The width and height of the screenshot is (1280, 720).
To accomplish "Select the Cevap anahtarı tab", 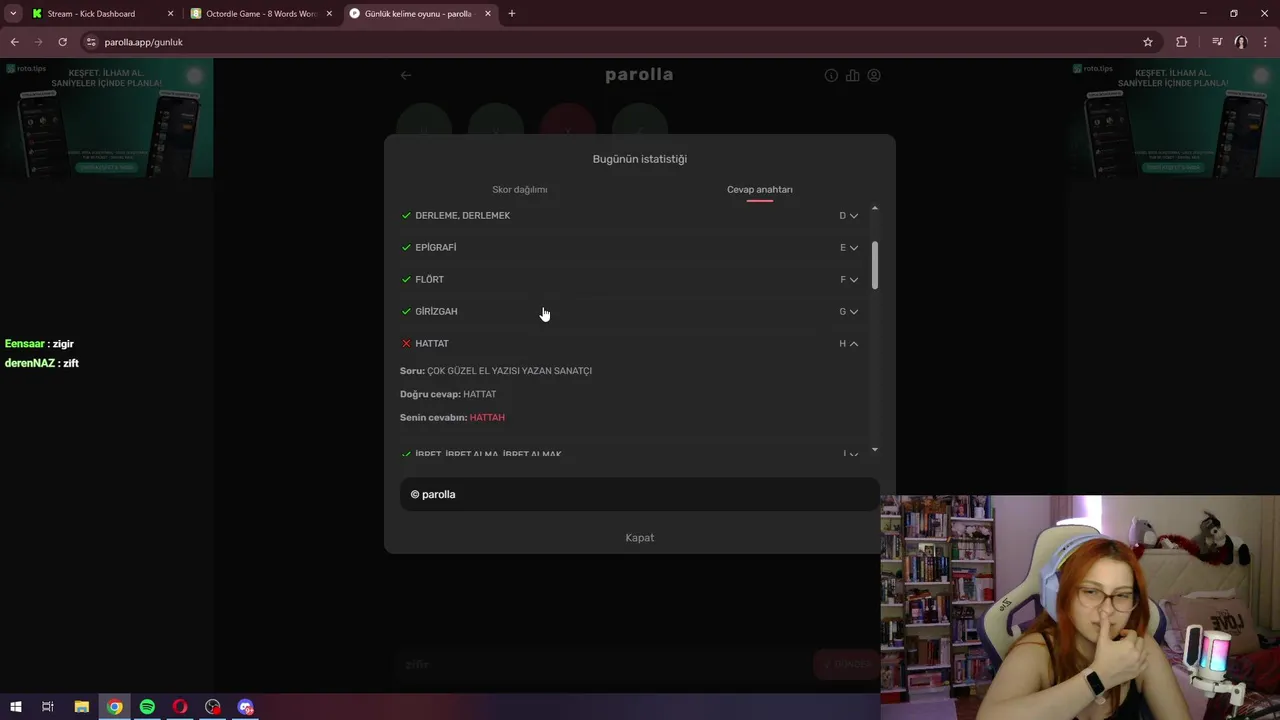I will coord(760,190).
